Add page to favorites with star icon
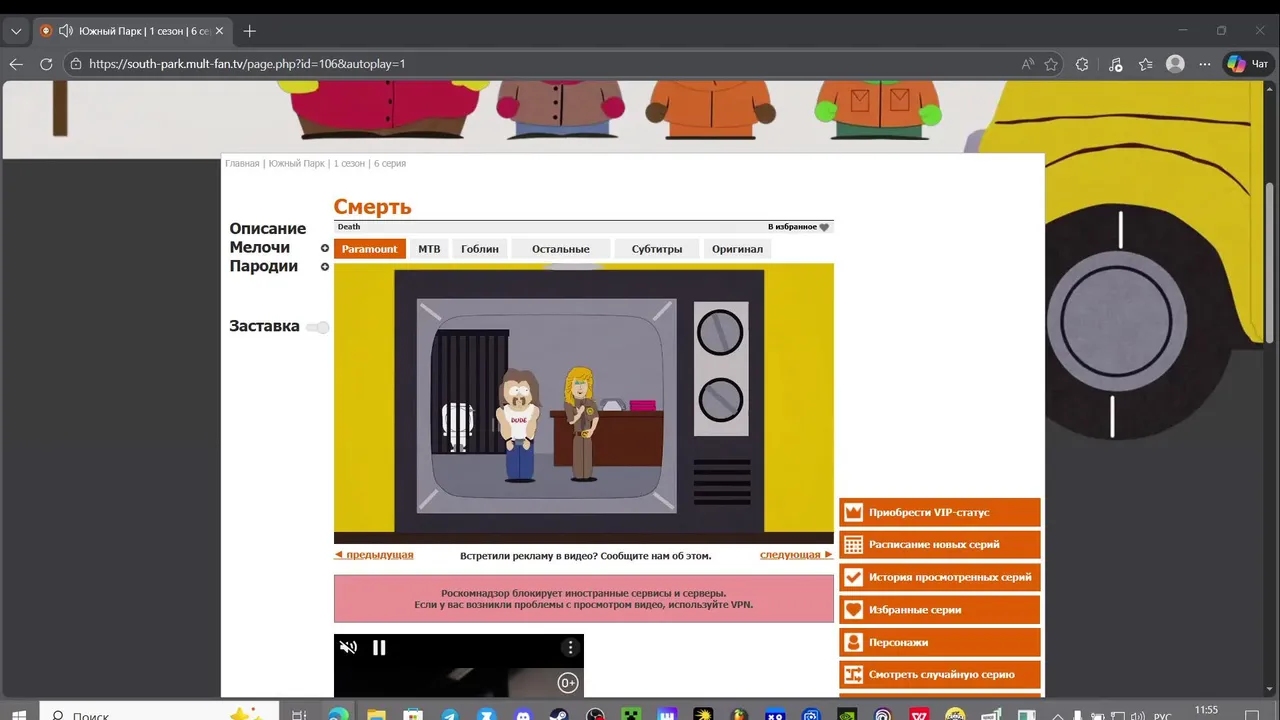The height and width of the screenshot is (720, 1280). 1051,63
